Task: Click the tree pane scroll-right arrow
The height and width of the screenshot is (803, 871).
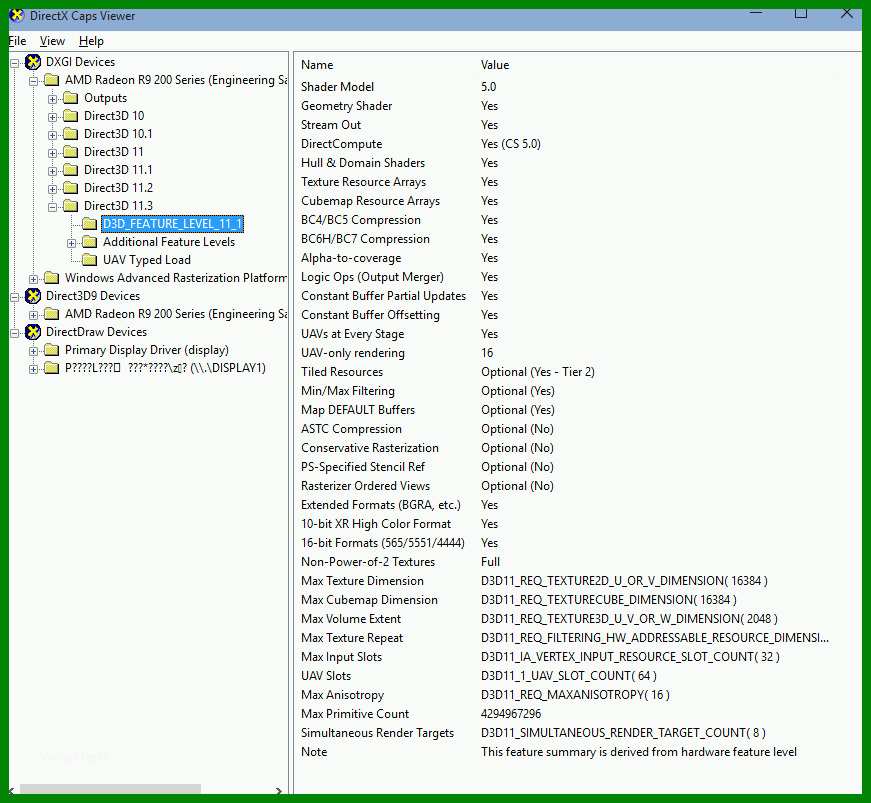Action: [x=279, y=790]
